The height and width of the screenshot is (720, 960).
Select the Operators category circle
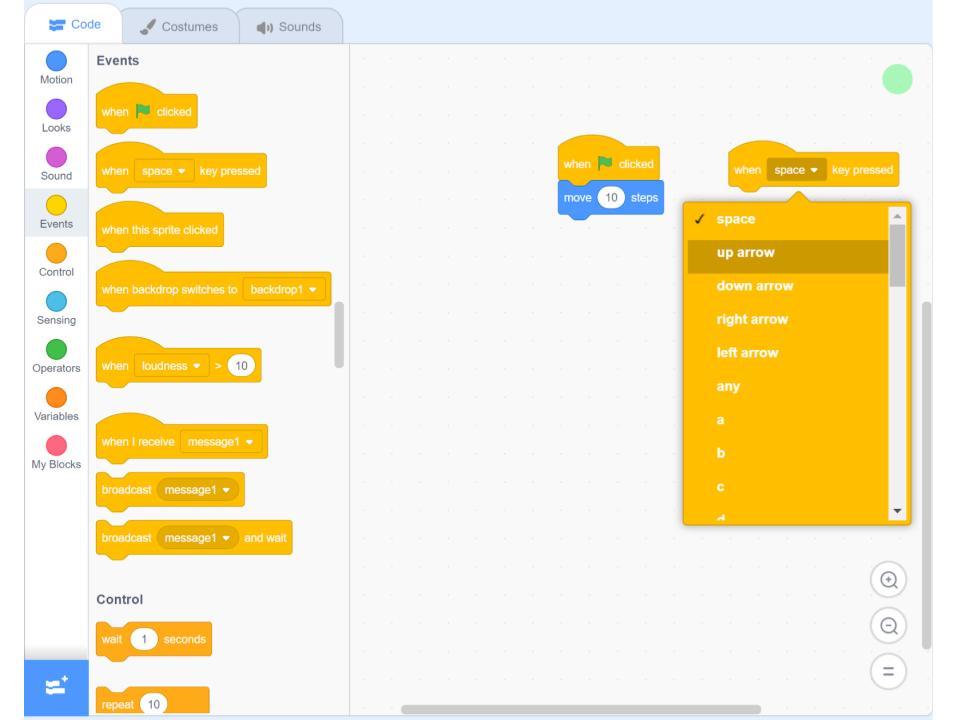point(56,350)
